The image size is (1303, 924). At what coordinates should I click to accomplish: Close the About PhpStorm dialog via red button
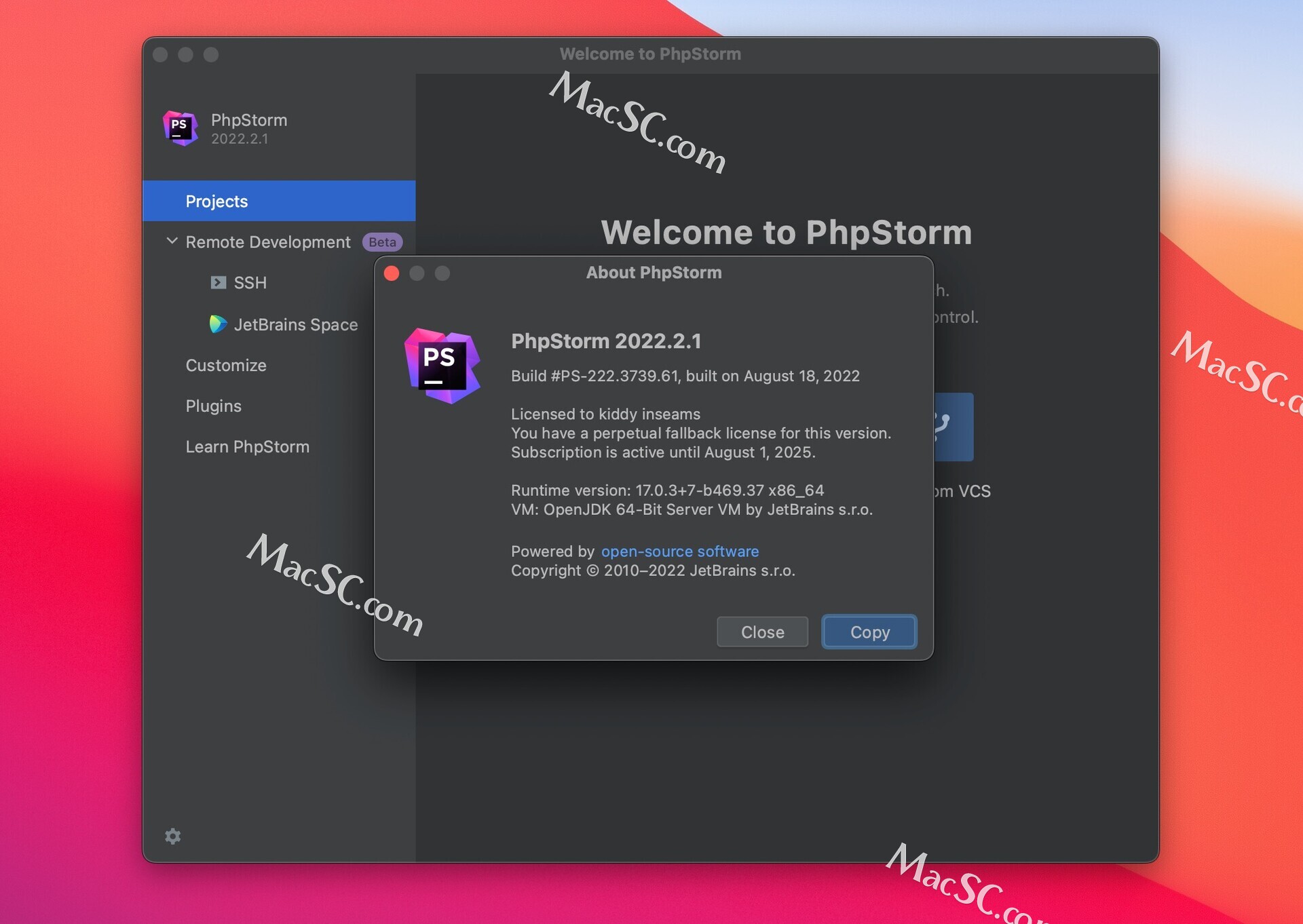coord(392,273)
